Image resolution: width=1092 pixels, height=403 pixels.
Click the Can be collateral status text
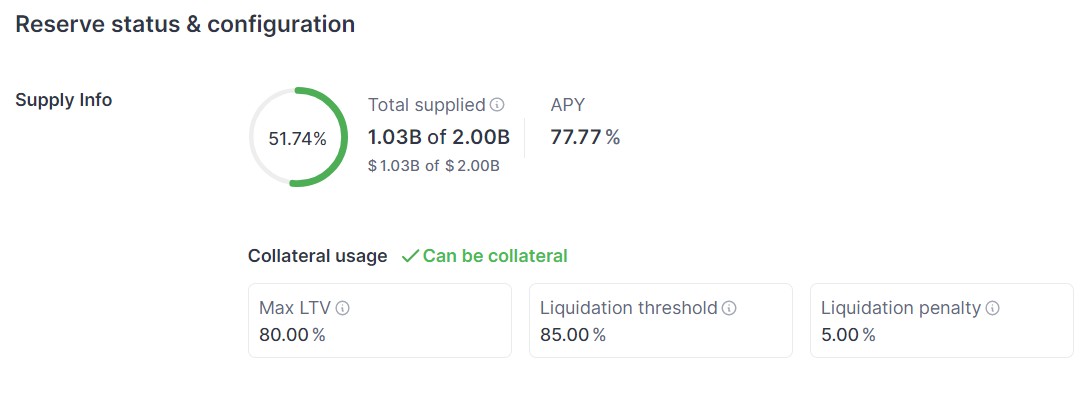coord(495,256)
